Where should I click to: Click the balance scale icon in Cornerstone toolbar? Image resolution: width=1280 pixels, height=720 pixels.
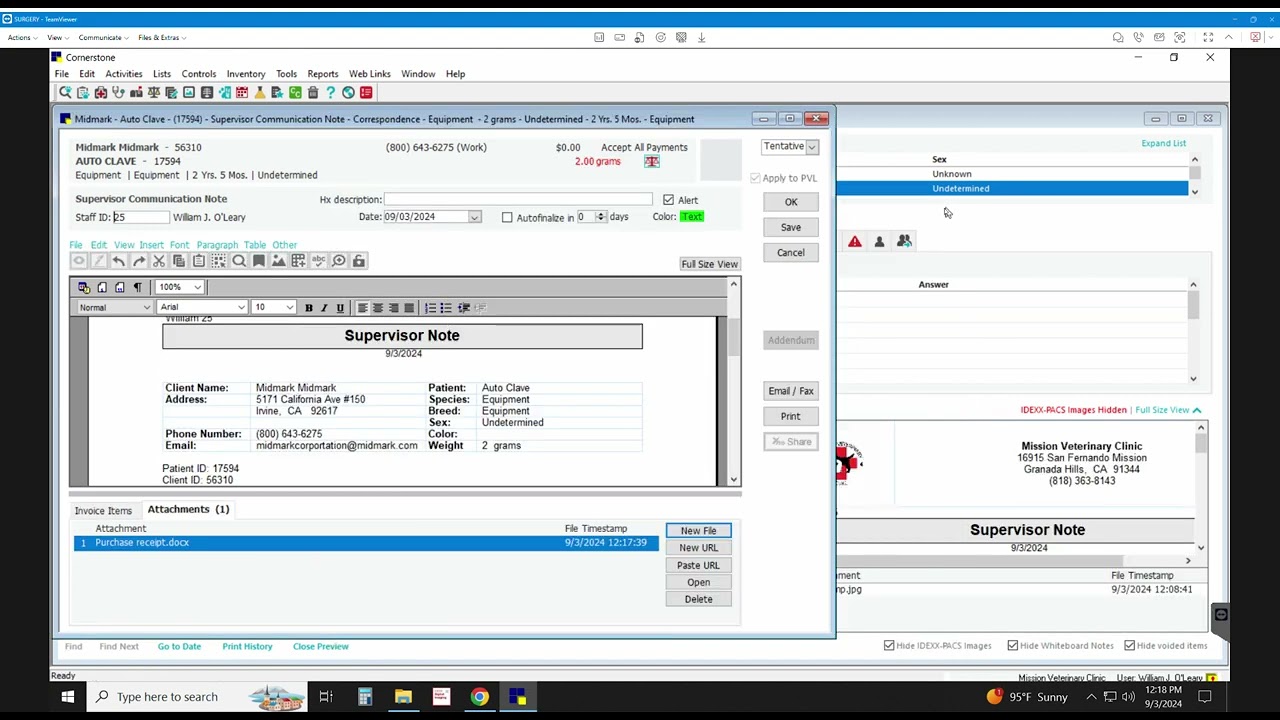(154, 93)
